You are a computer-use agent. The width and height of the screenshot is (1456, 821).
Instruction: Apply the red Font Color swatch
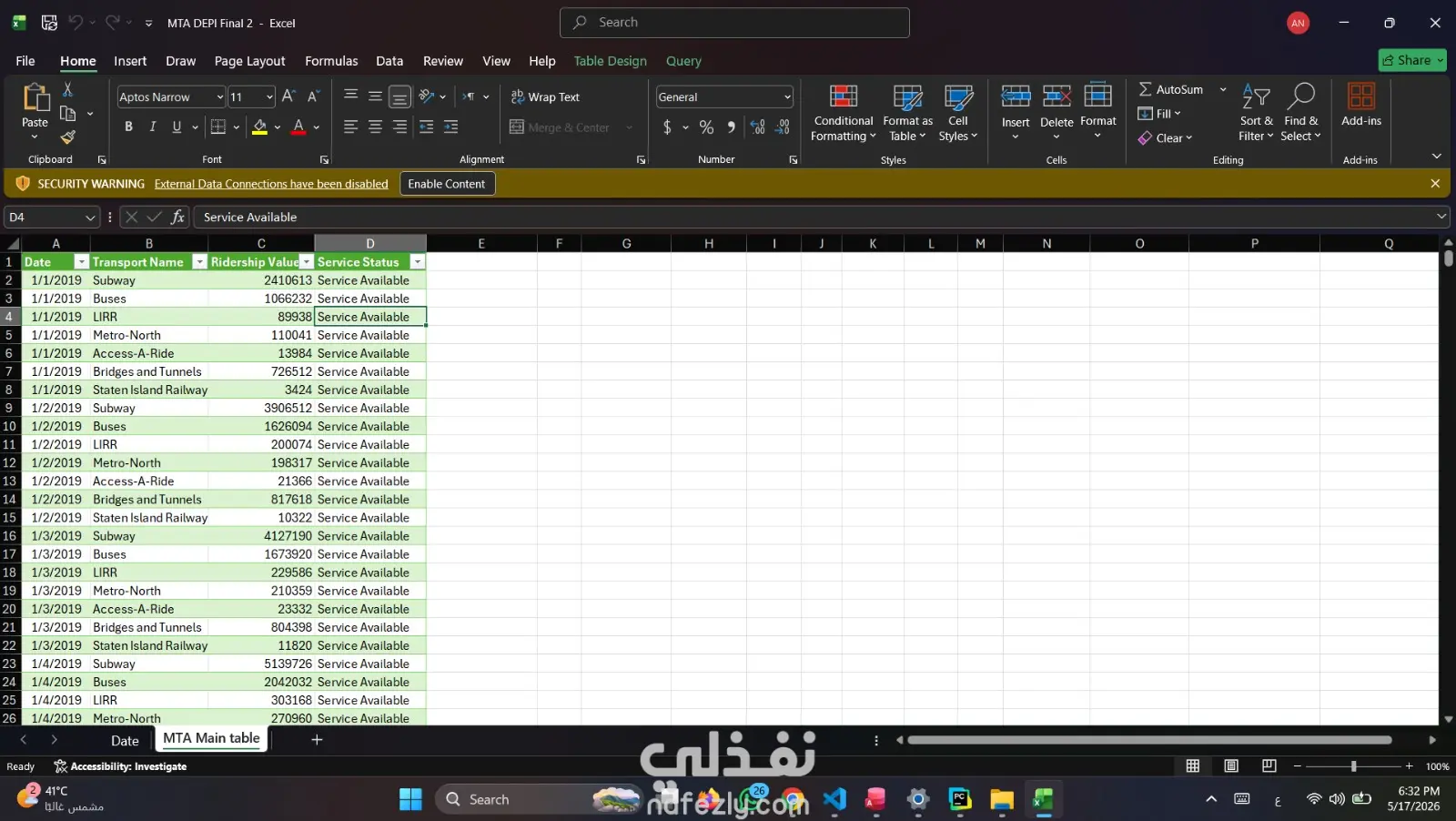(298, 127)
